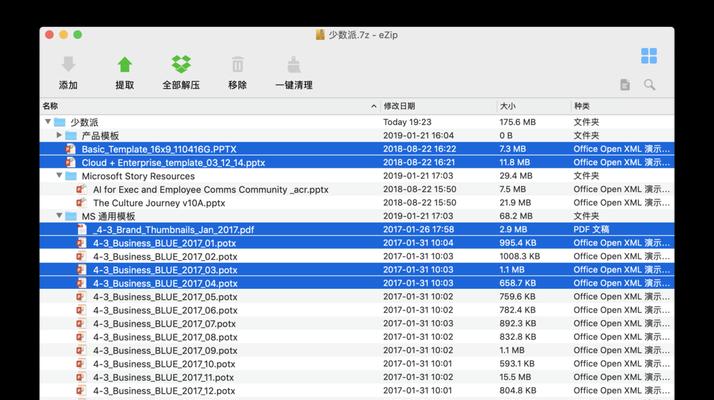Click the 移除 (Remove) trash icon

238,64
